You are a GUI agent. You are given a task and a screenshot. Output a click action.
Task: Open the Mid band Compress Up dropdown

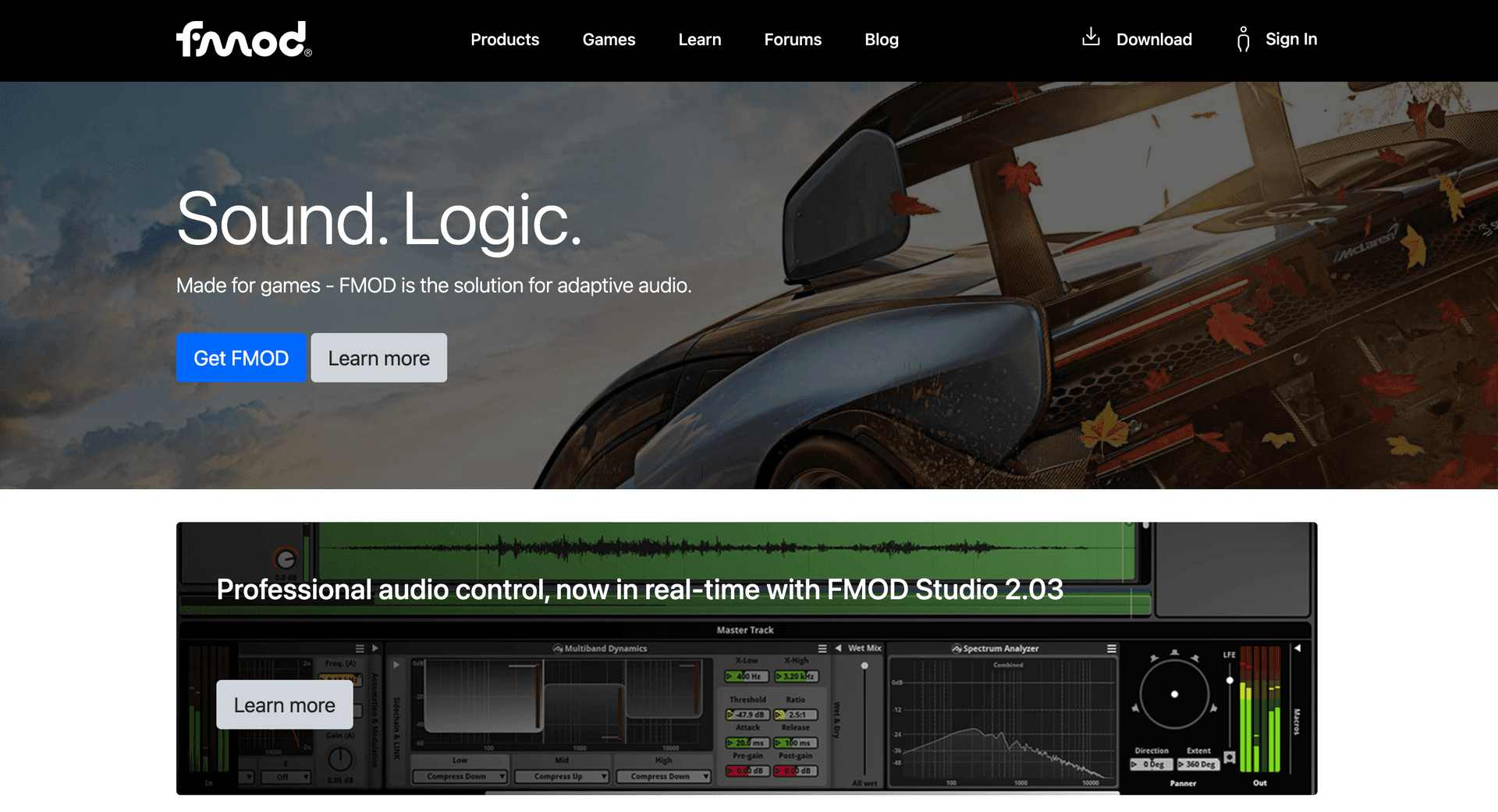coord(562,776)
